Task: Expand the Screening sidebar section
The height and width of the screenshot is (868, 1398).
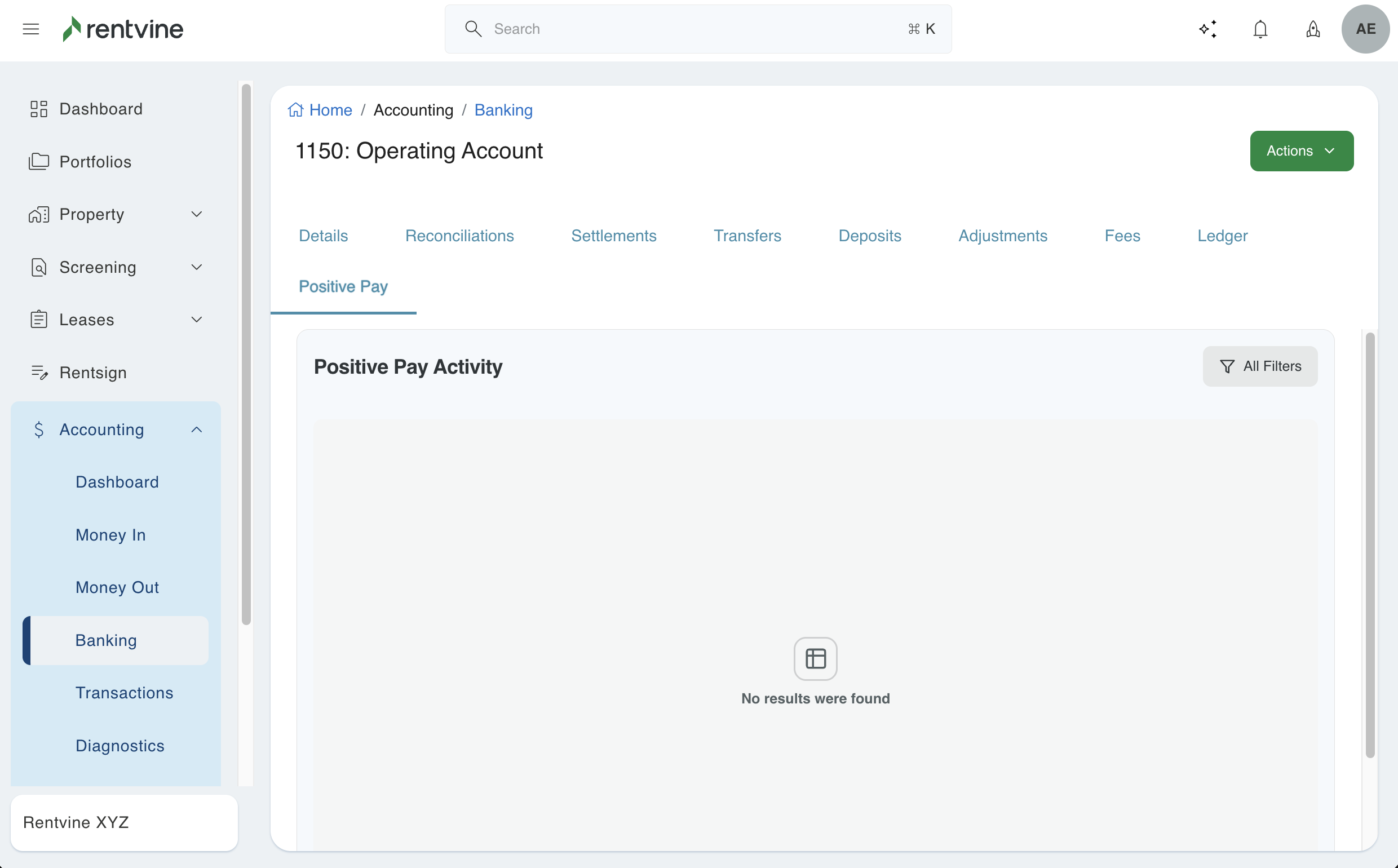Action: pos(196,267)
